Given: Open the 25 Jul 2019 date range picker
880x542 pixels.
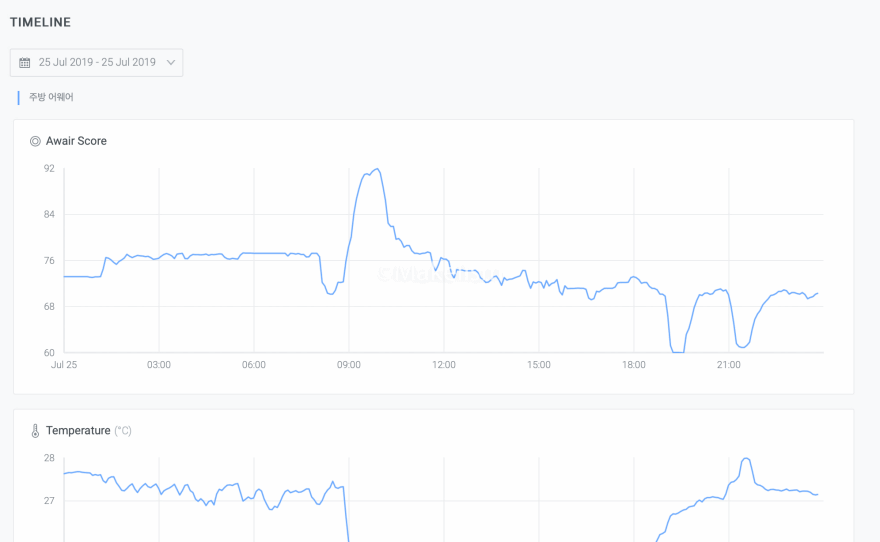Looking at the screenshot, I should point(97,62).
